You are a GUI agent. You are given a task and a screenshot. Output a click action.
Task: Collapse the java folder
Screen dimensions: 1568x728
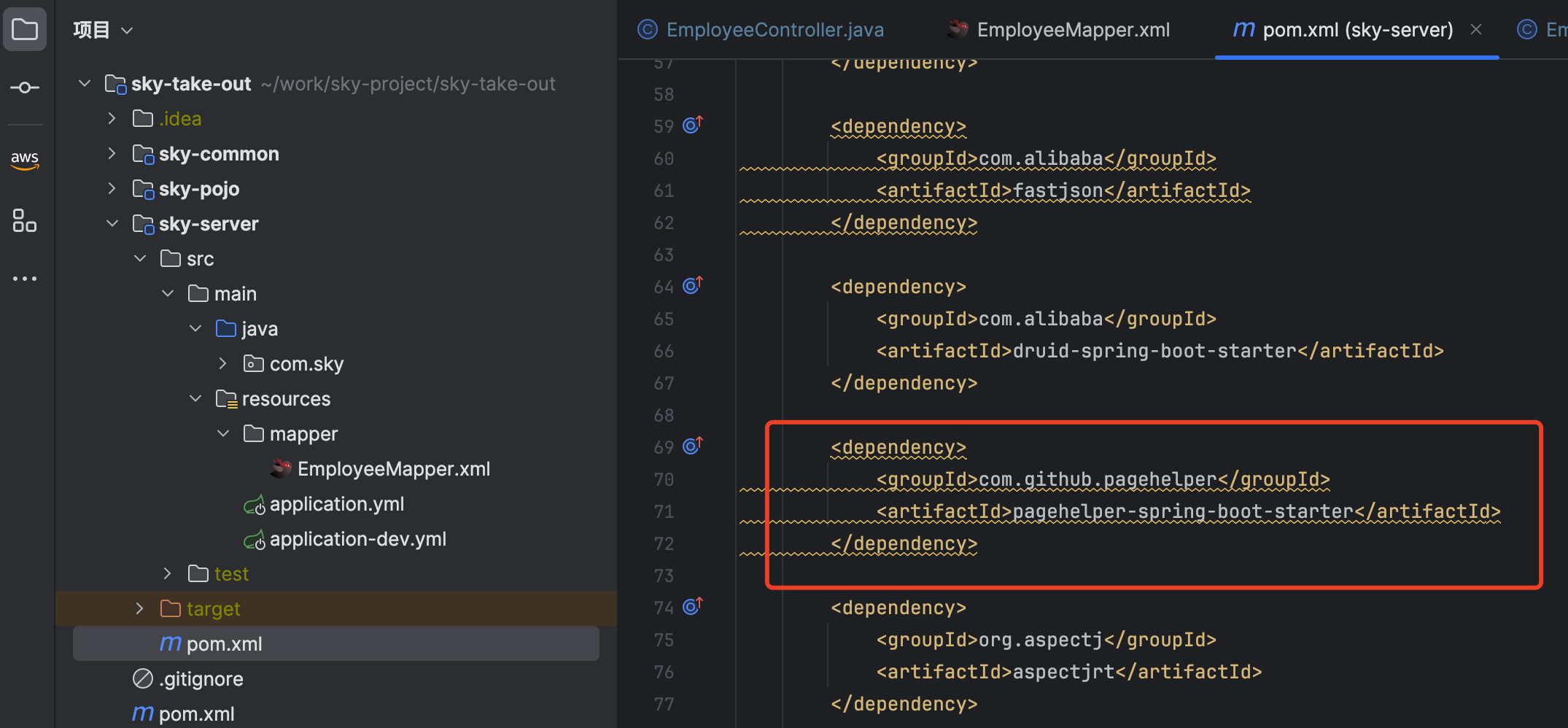(195, 328)
